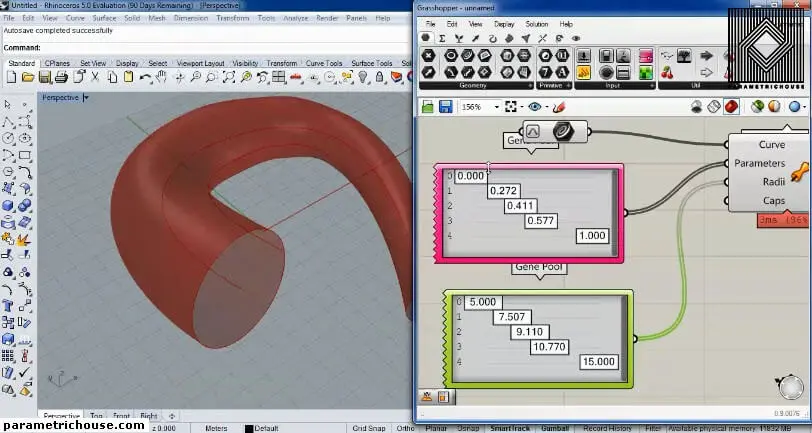Image resolution: width=812 pixels, height=433 pixels.
Task: Click the Save icon in Rhino toolbar
Action: click(x=43, y=77)
